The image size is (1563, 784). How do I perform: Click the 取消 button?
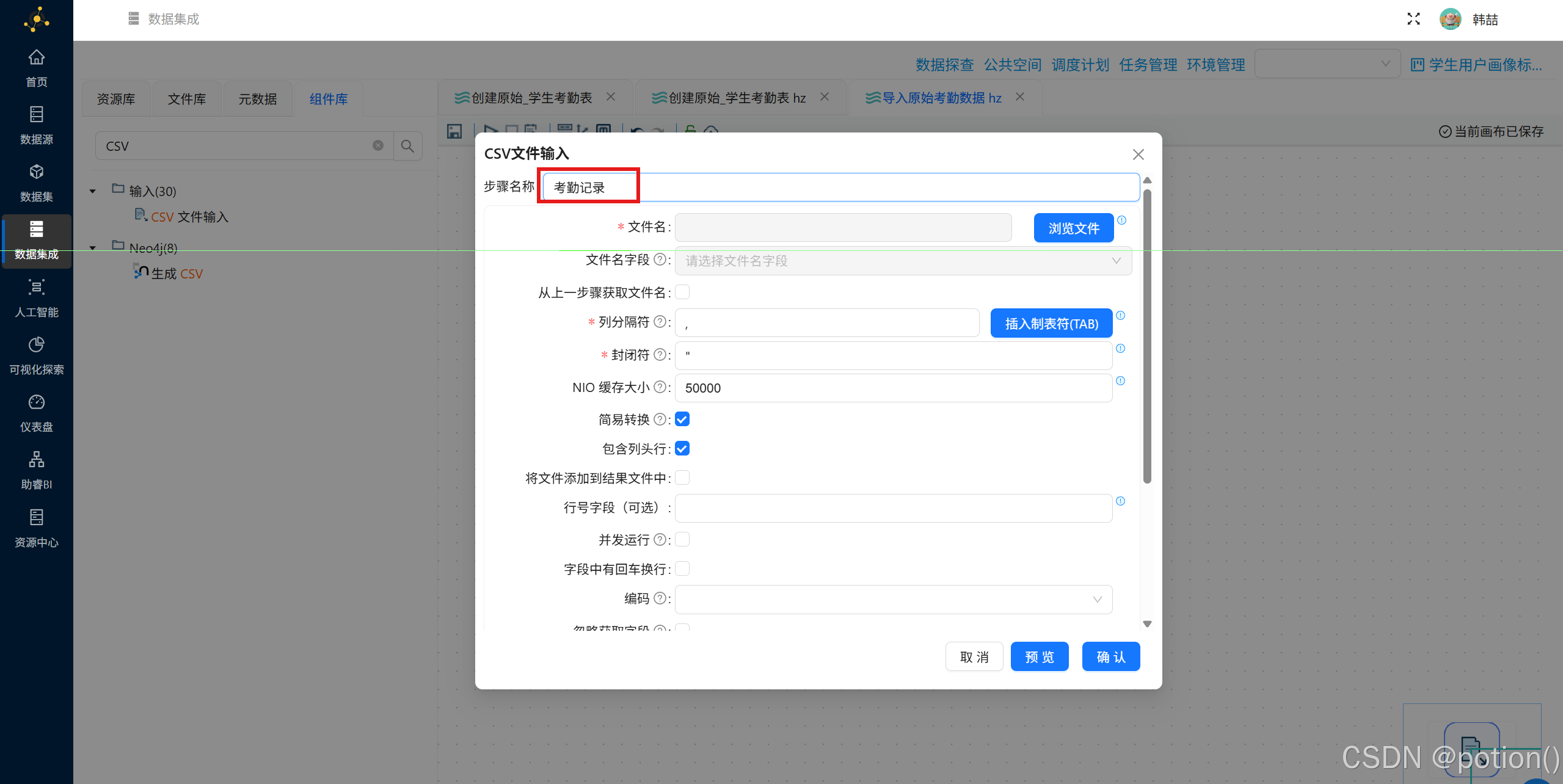point(974,656)
